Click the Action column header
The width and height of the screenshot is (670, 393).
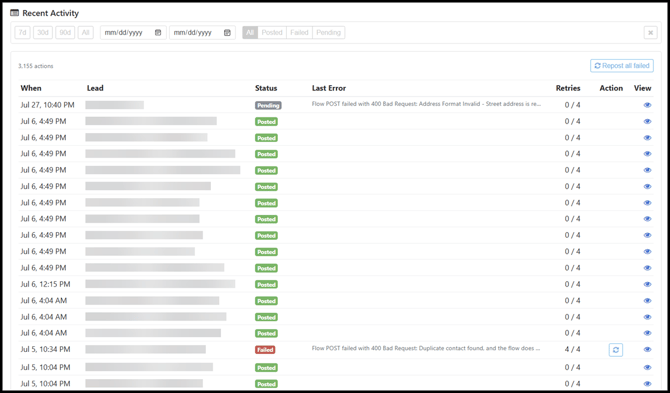(x=611, y=88)
